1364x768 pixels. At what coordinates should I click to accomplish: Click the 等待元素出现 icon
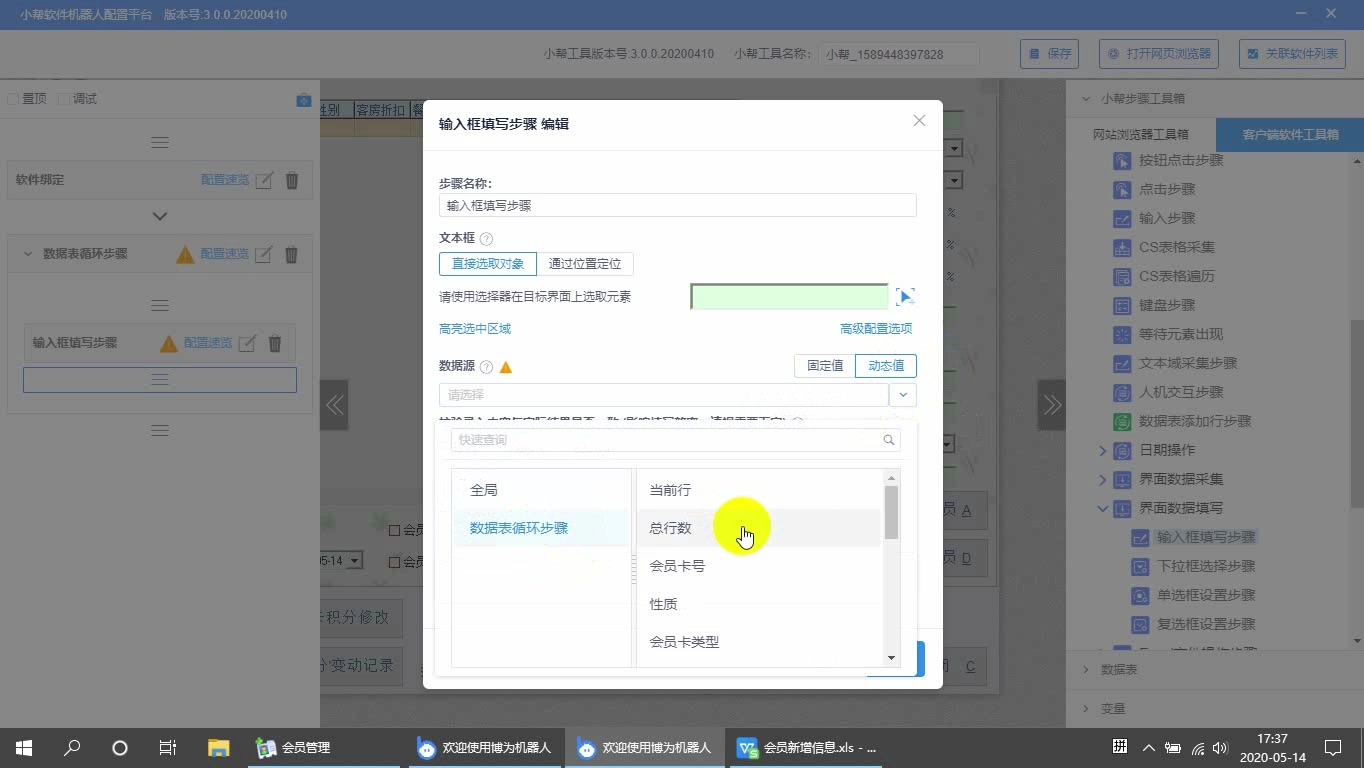pyautogui.click(x=1122, y=334)
